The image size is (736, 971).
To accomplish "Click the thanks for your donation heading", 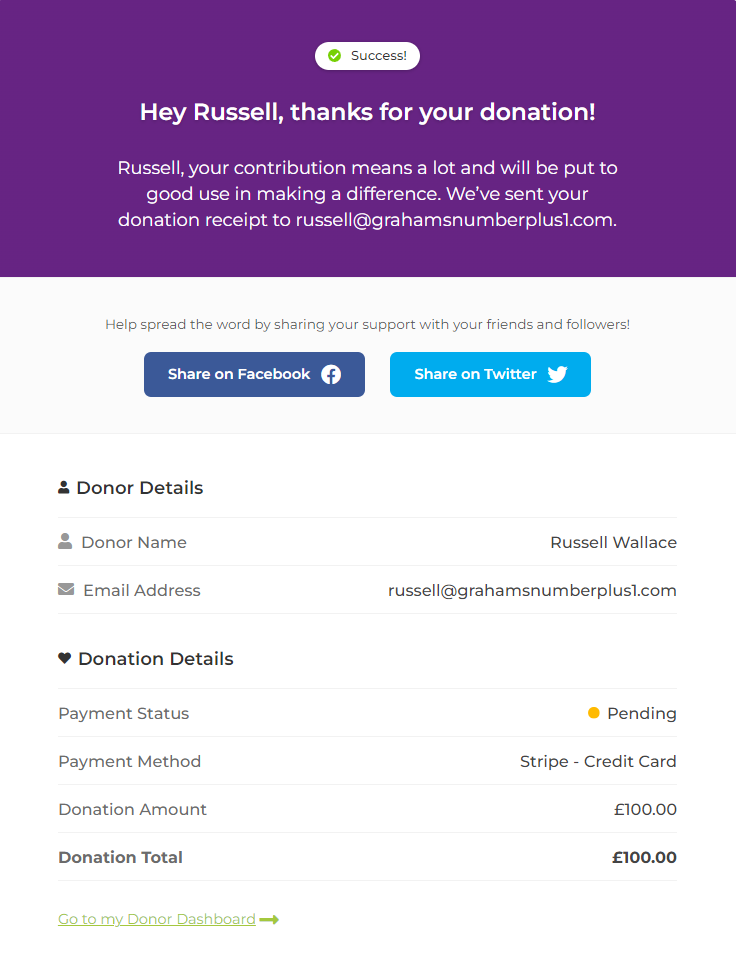I will pos(367,112).
